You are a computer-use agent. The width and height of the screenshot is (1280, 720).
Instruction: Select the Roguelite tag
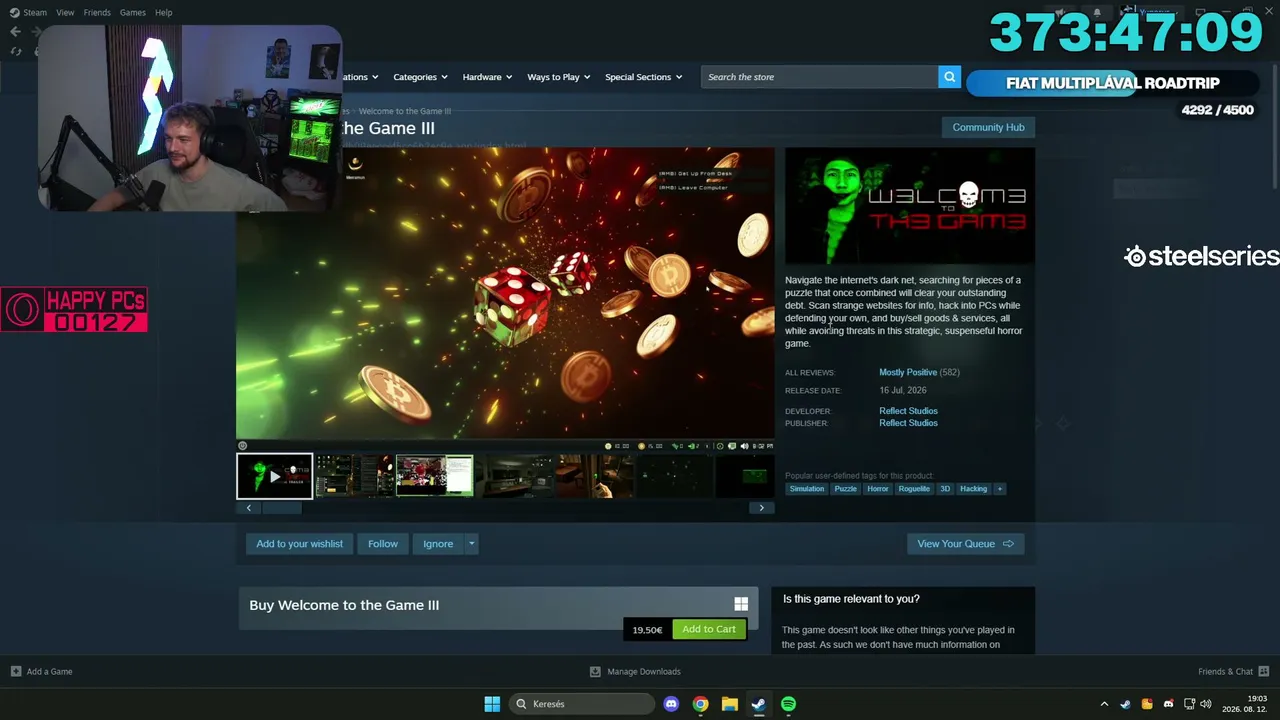[914, 489]
